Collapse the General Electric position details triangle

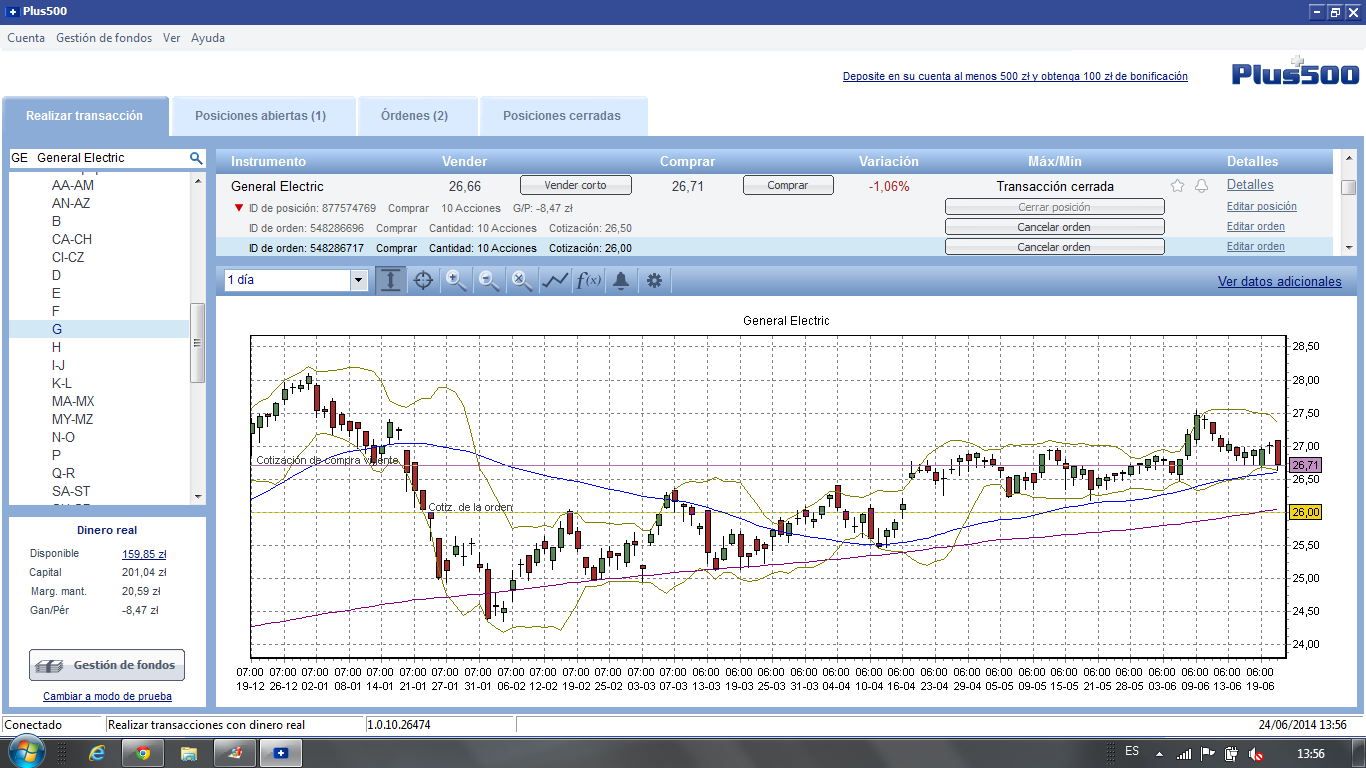coord(238,208)
